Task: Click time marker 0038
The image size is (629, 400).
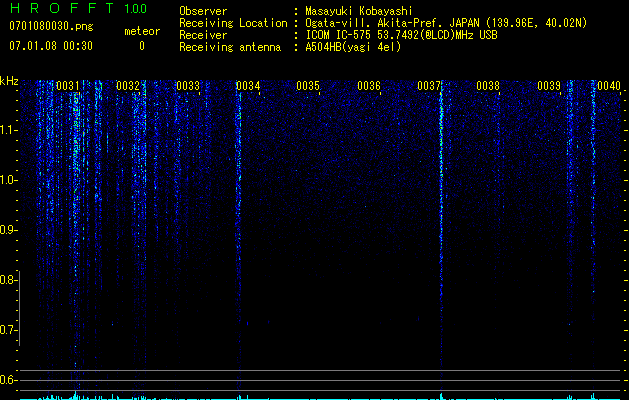Action: click(x=488, y=86)
